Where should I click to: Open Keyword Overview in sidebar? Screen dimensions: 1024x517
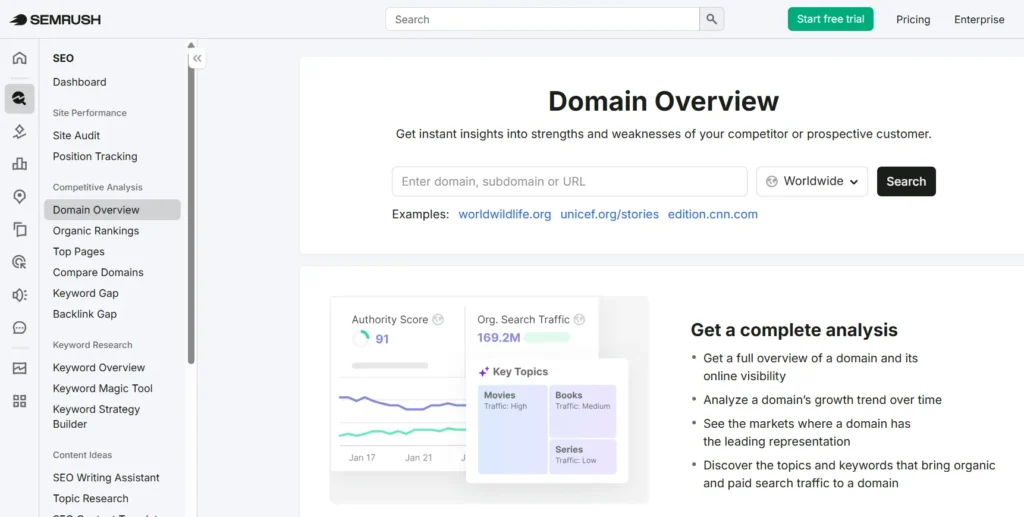(x=99, y=368)
